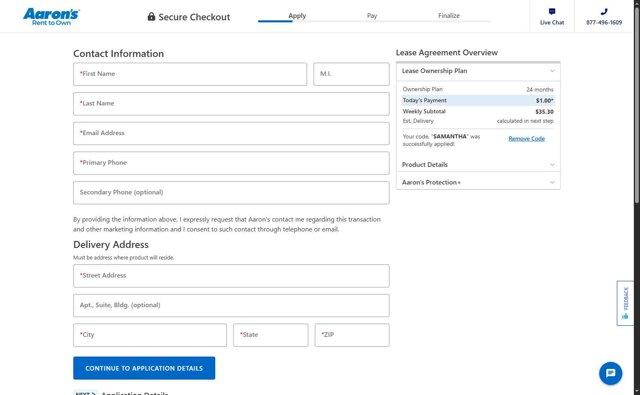
Task: Click the Delivery Address heading
Action: point(111,244)
